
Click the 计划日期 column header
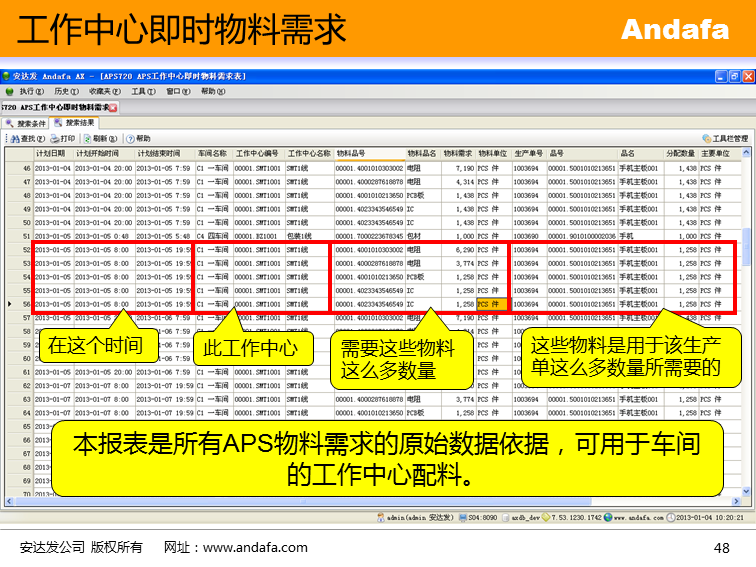[x=50, y=153]
